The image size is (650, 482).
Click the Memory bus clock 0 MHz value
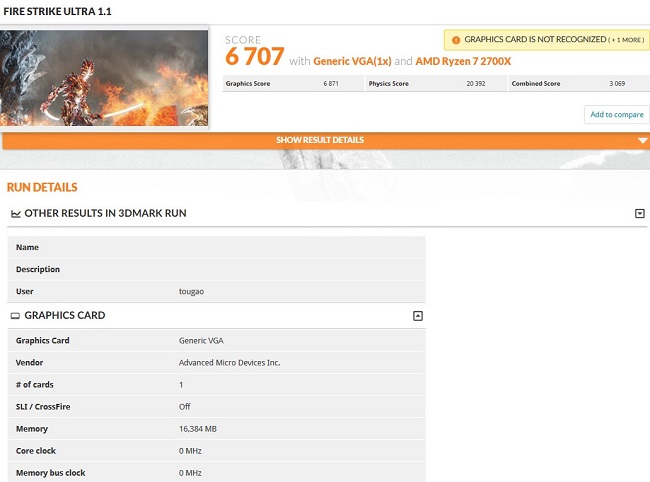tap(190, 473)
